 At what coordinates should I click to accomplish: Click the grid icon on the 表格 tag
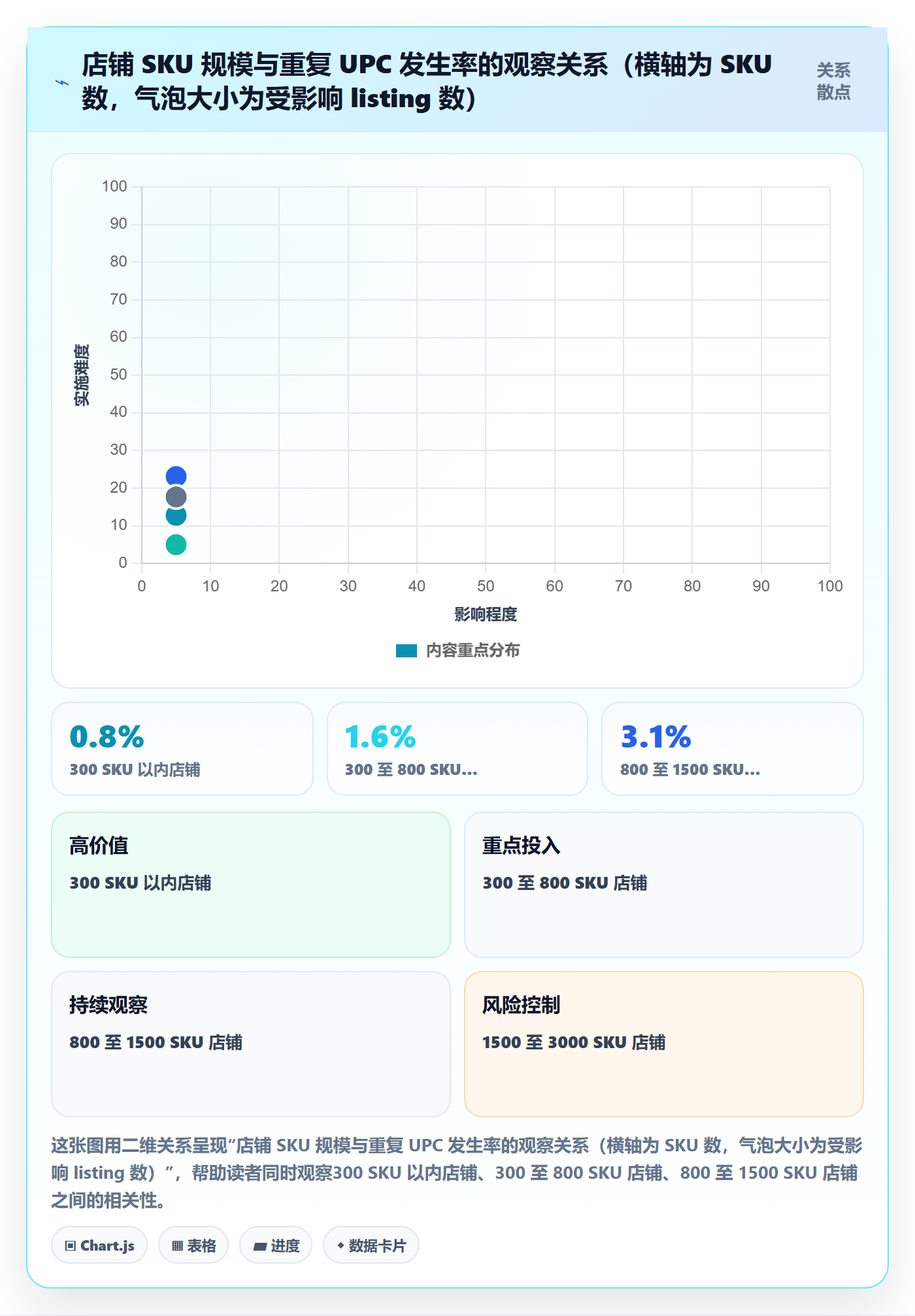tap(177, 1246)
